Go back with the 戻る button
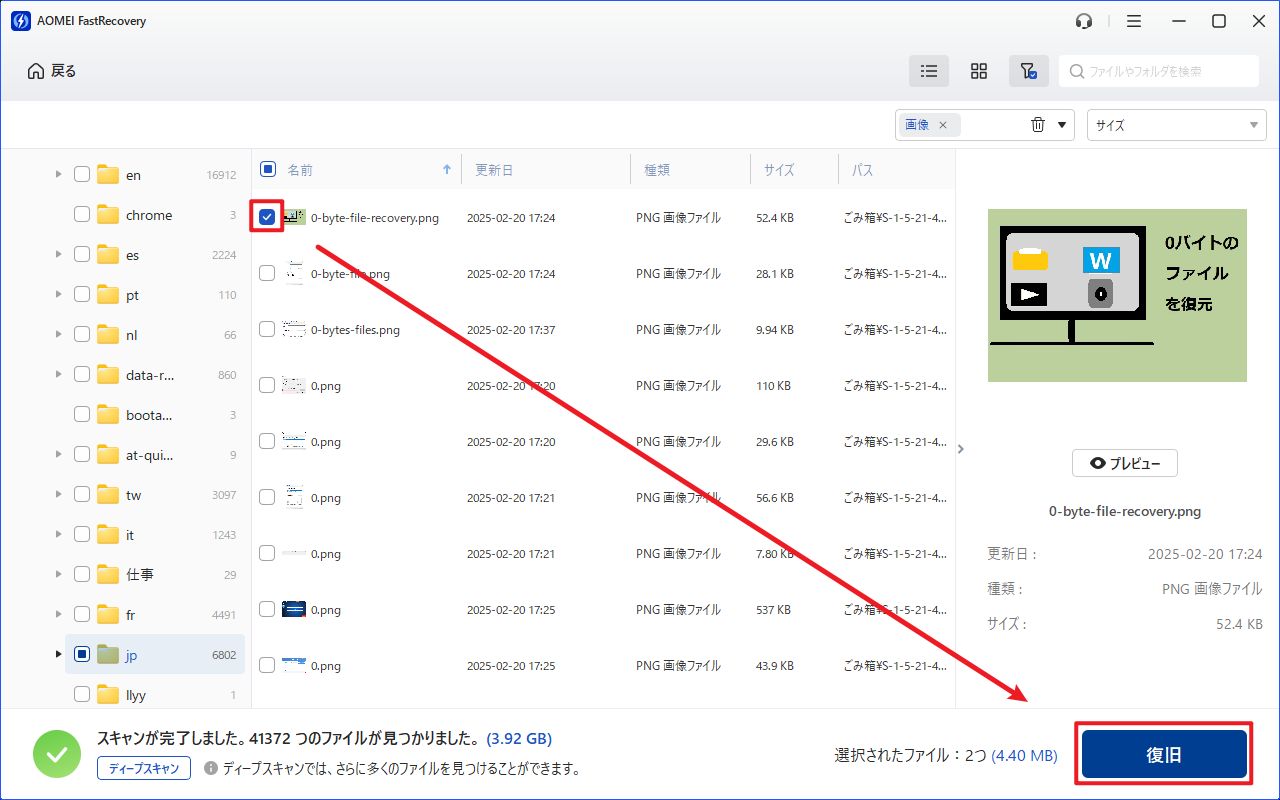This screenshot has height=800, width=1280. coord(52,71)
